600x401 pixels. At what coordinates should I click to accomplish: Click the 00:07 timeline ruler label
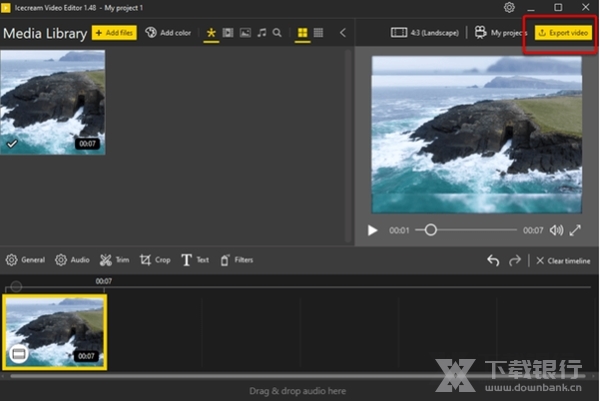click(x=104, y=281)
